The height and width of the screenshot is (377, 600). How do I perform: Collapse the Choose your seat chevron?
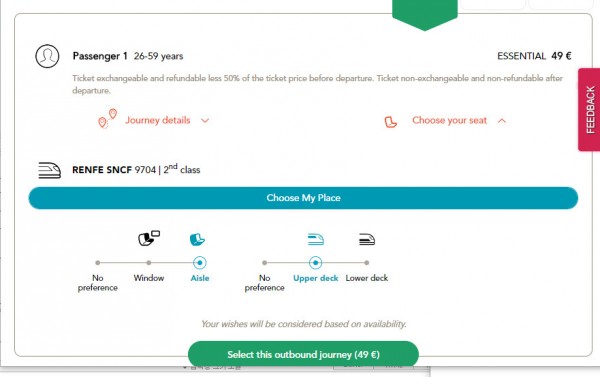tap(502, 121)
